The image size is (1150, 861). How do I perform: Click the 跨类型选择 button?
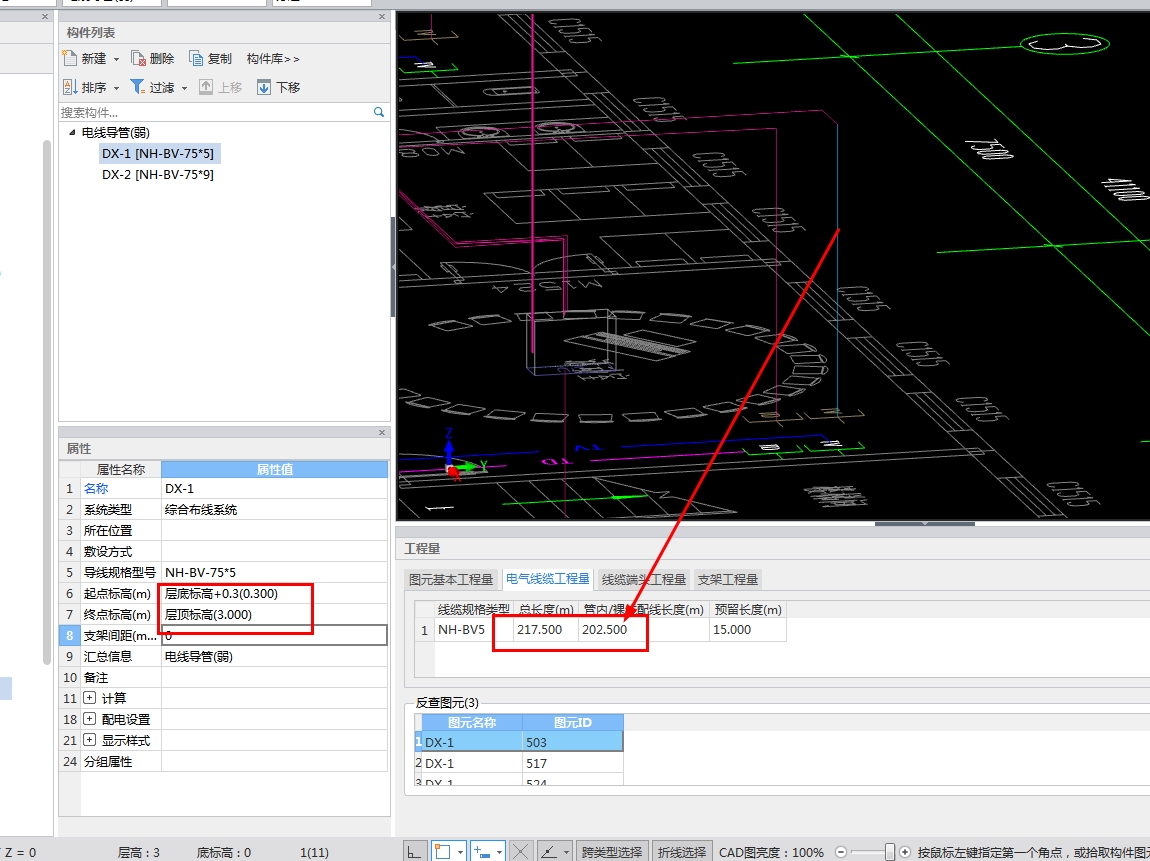coord(611,852)
